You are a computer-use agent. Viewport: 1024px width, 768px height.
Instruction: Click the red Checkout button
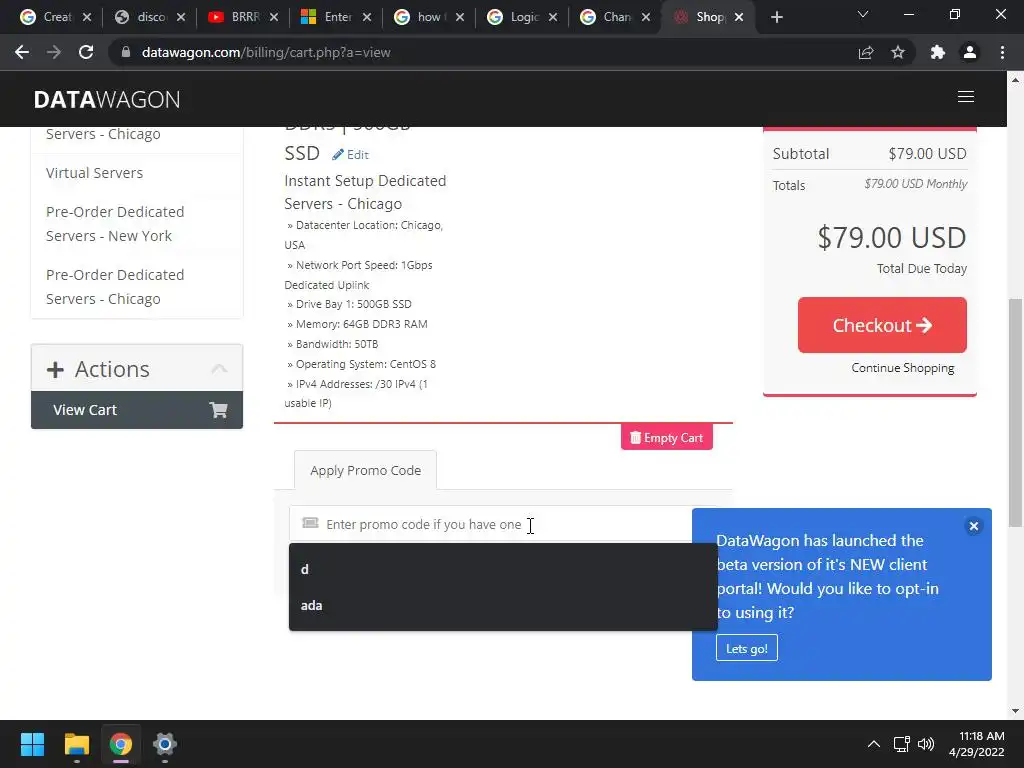(x=882, y=325)
